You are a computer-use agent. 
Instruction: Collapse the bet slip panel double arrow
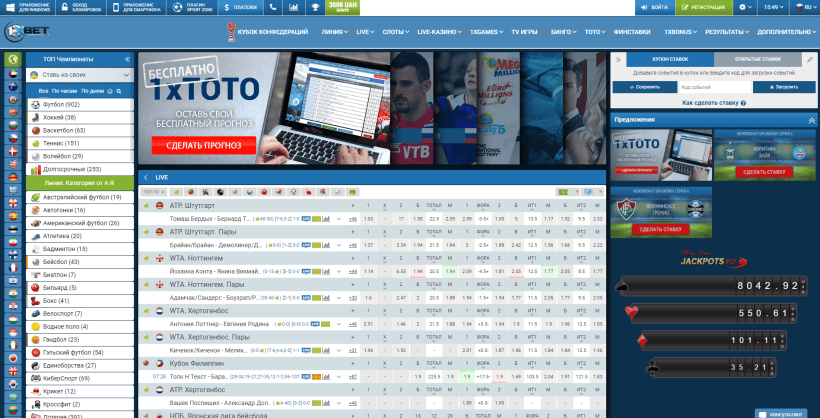[x=618, y=59]
